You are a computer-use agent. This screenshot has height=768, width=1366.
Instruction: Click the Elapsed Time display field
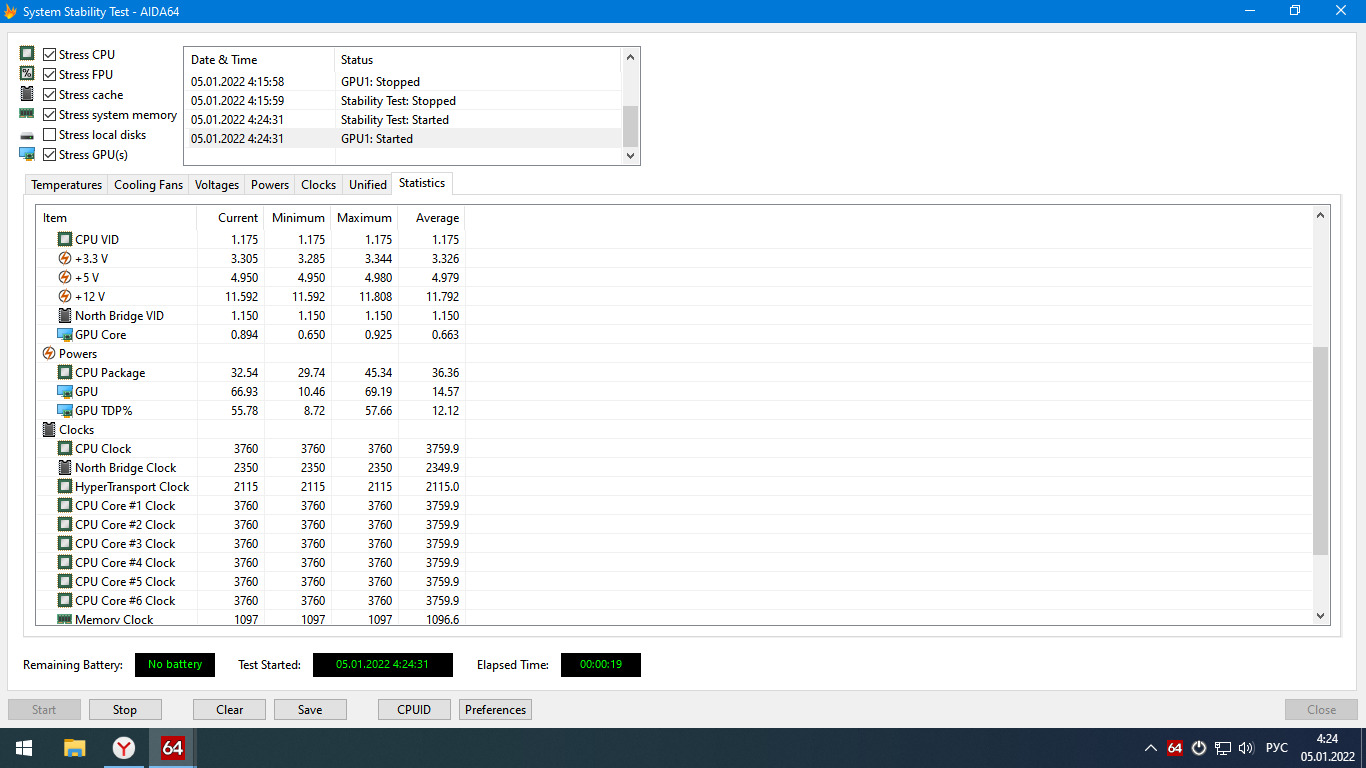coord(601,665)
